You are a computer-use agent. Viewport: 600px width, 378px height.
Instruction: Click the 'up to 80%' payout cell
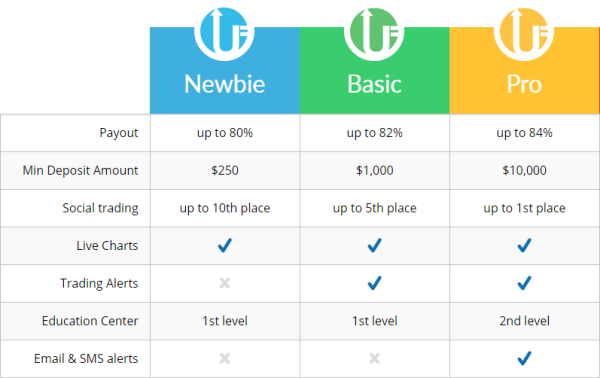(225, 133)
